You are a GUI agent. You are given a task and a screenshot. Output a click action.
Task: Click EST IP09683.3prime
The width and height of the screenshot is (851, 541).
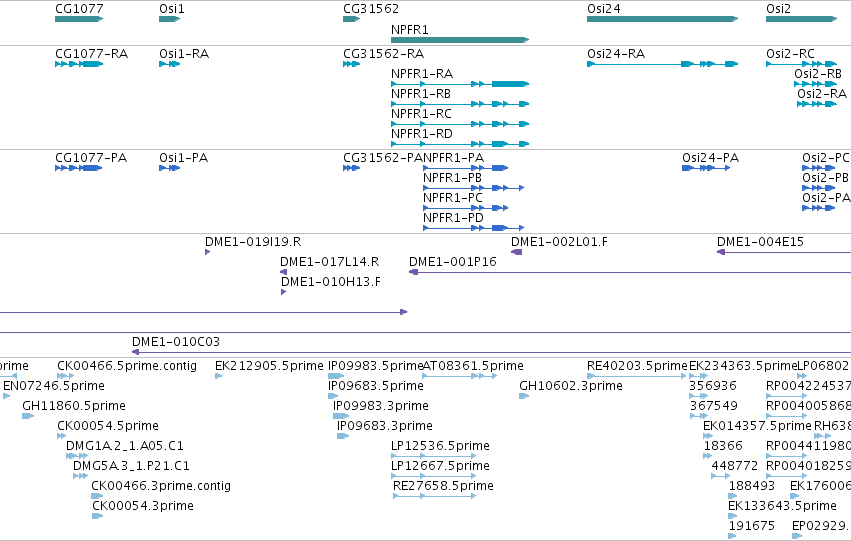(342, 436)
